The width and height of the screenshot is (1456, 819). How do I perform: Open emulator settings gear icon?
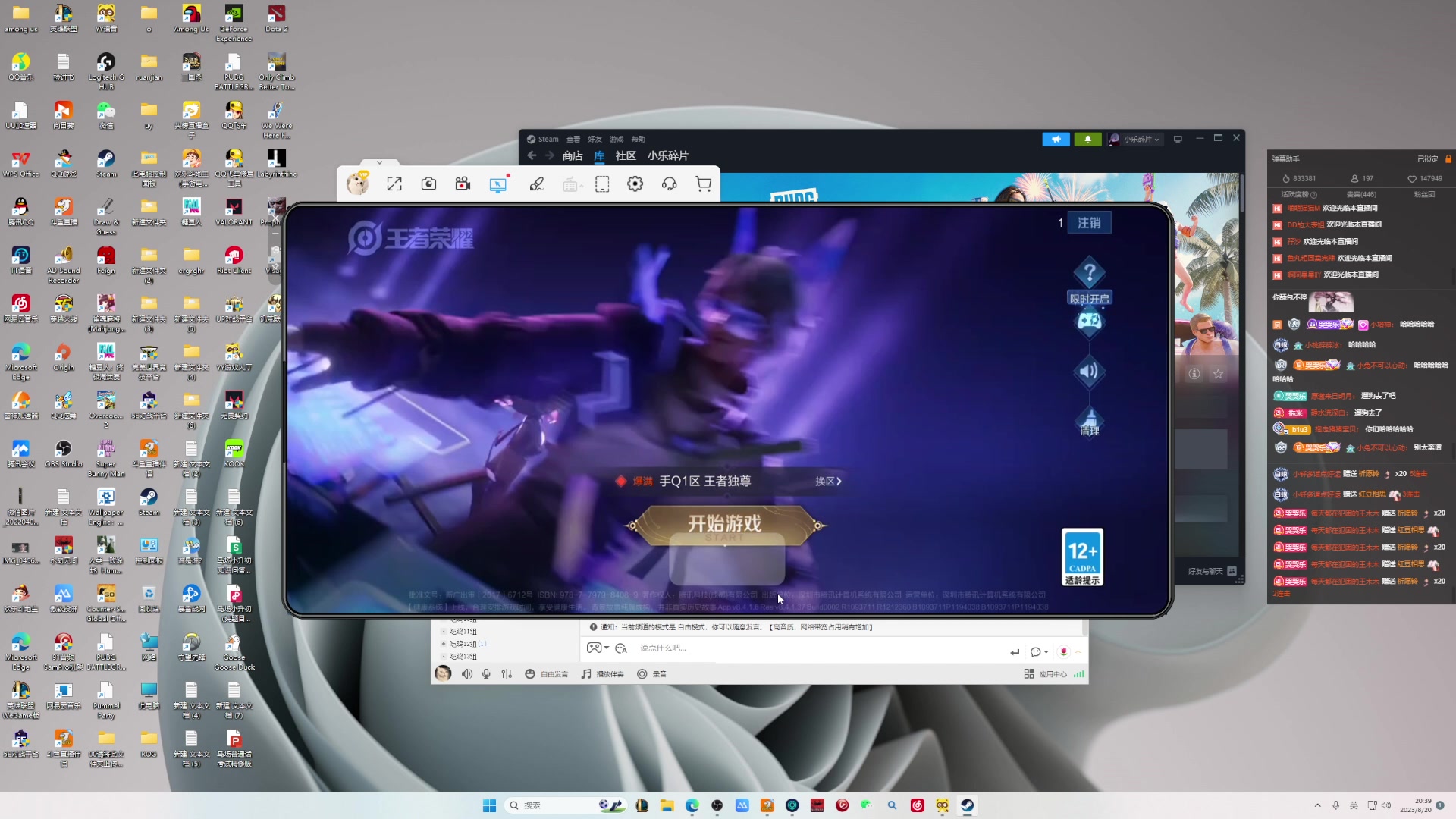point(635,184)
